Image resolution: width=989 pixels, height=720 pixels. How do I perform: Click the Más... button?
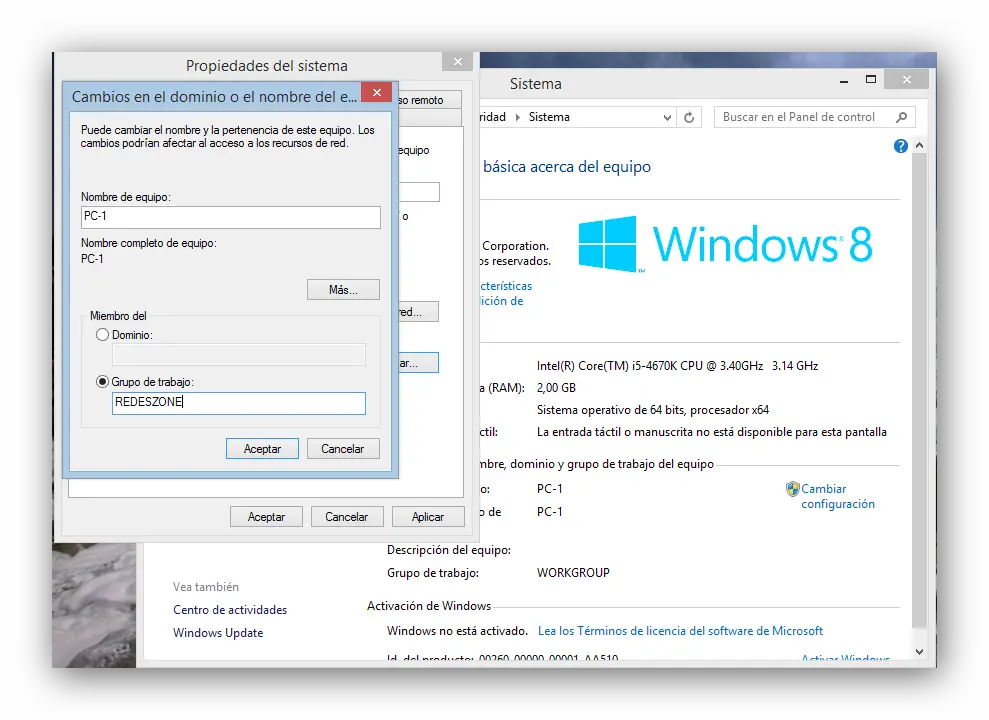(x=343, y=290)
